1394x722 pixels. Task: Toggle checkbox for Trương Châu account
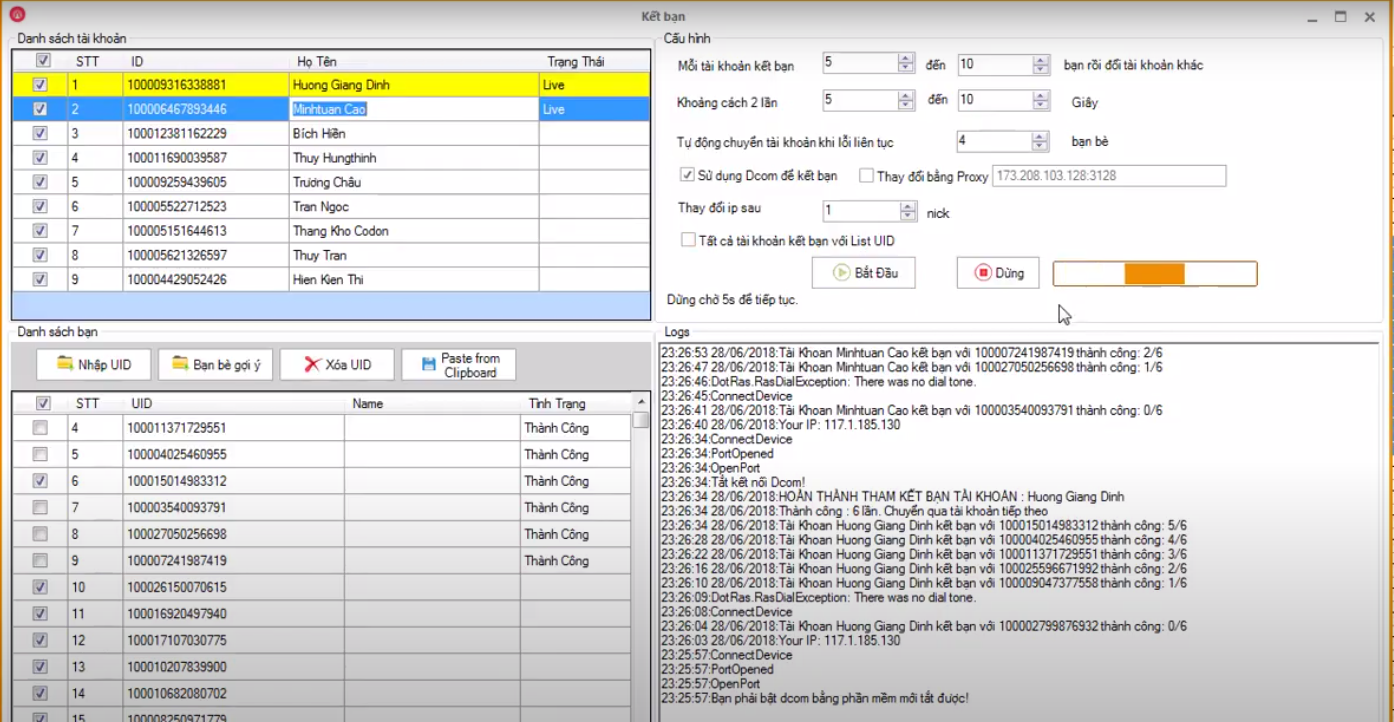tap(40, 182)
